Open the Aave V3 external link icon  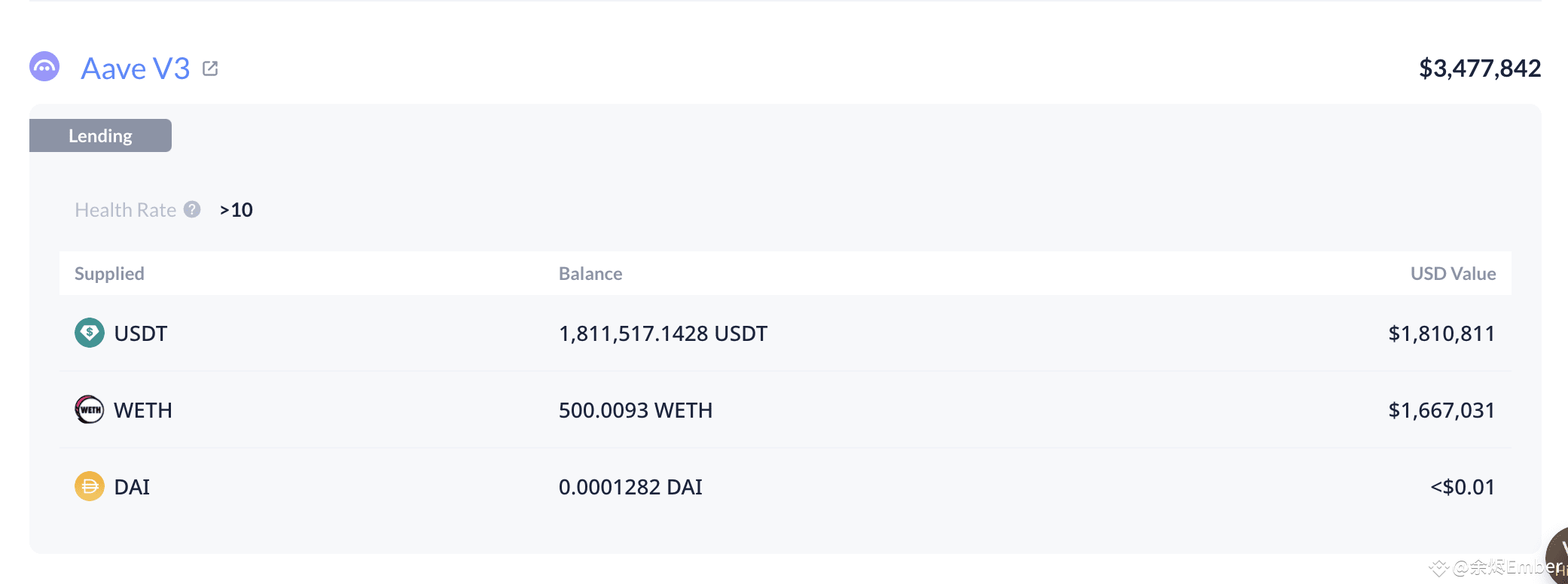pos(210,68)
